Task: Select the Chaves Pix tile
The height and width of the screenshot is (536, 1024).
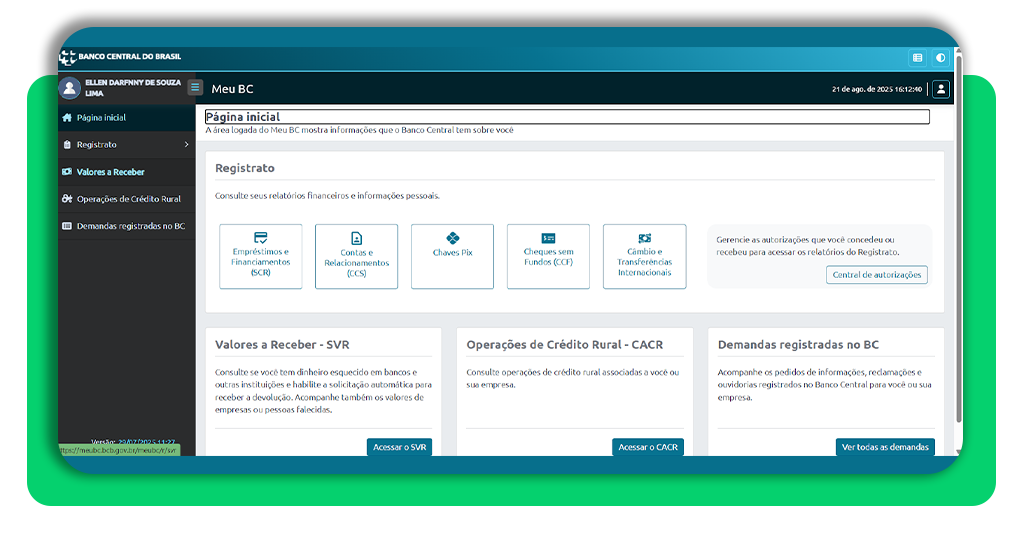Action: coord(452,257)
